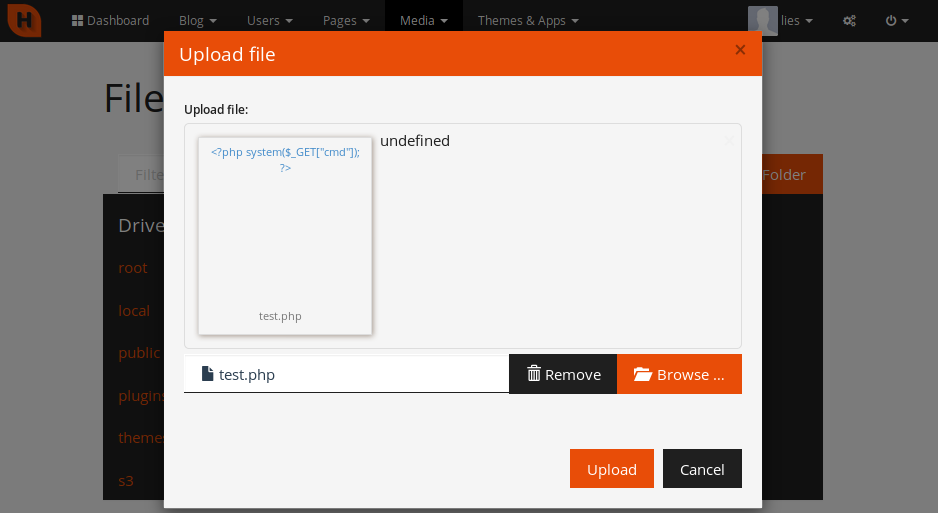Close the Upload file dialog with X
938x513 pixels.
pos(740,50)
